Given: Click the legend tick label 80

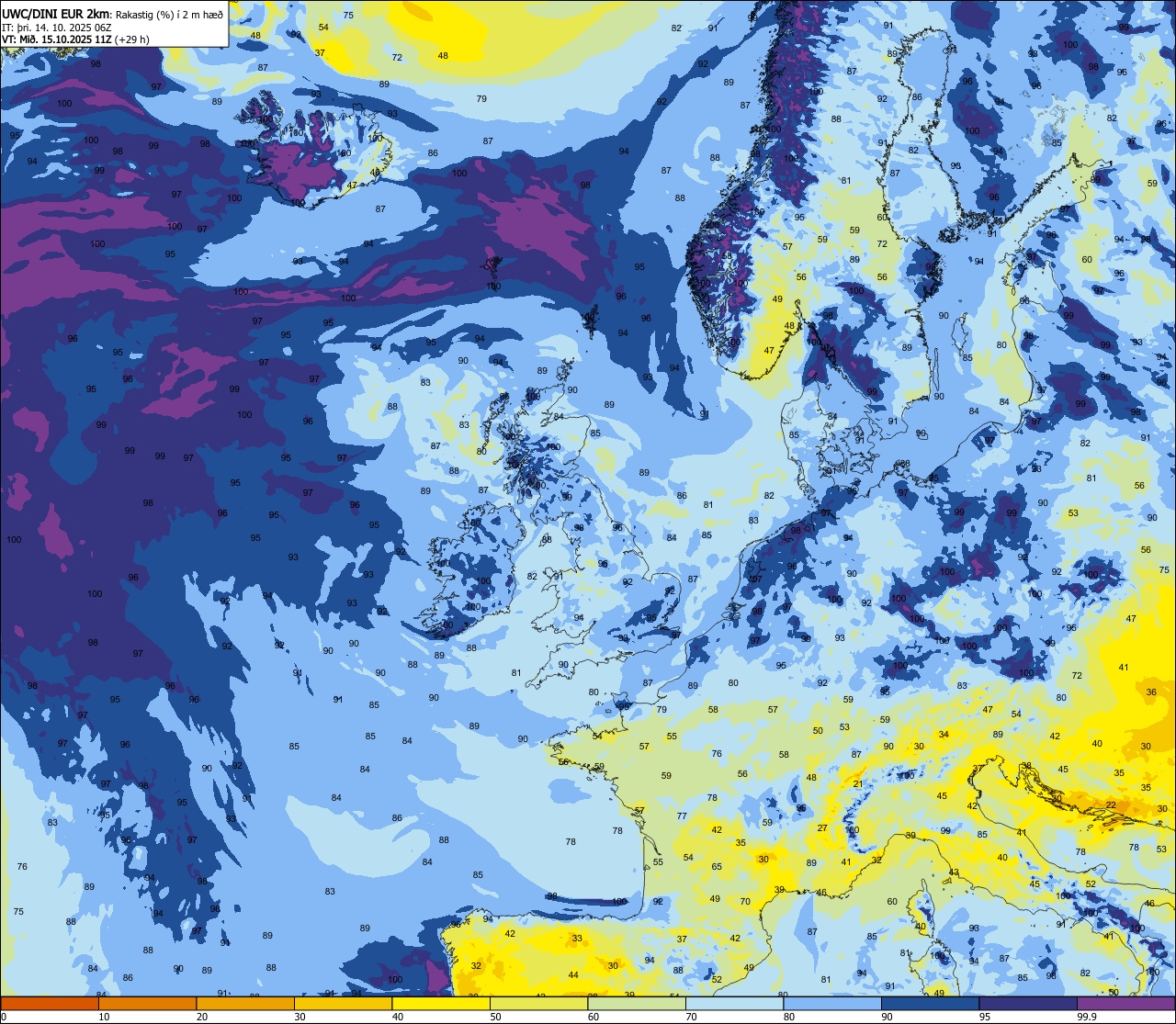Looking at the screenshot, I should pos(789,1017).
